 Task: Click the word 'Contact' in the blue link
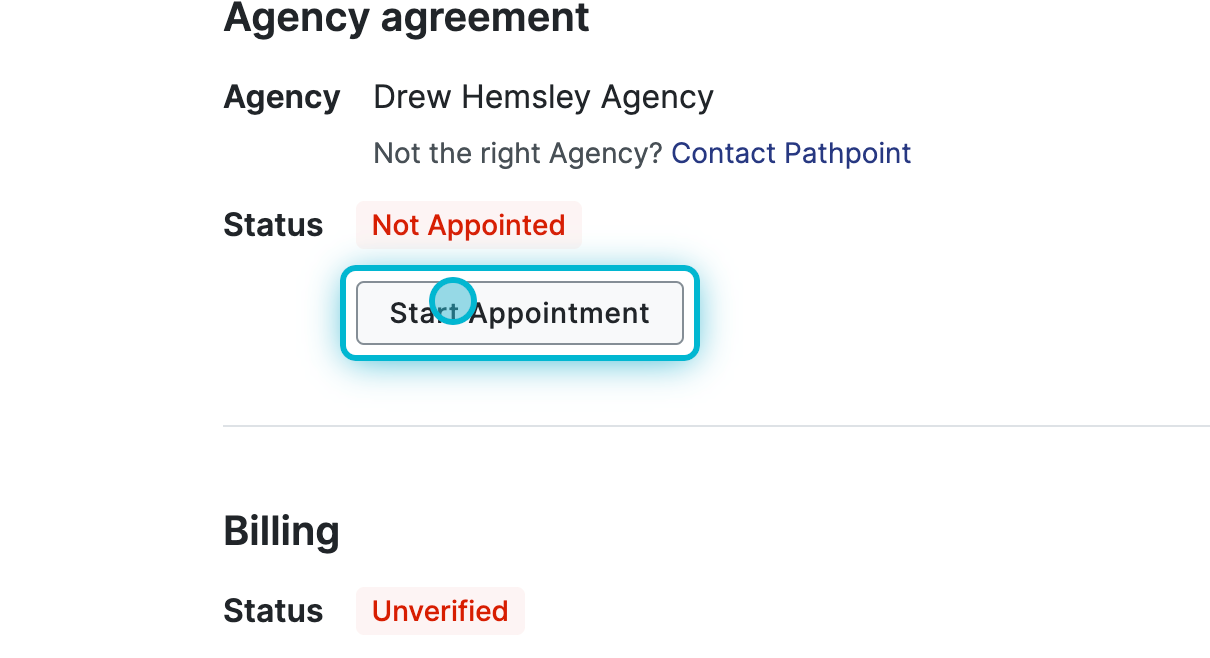pos(724,153)
